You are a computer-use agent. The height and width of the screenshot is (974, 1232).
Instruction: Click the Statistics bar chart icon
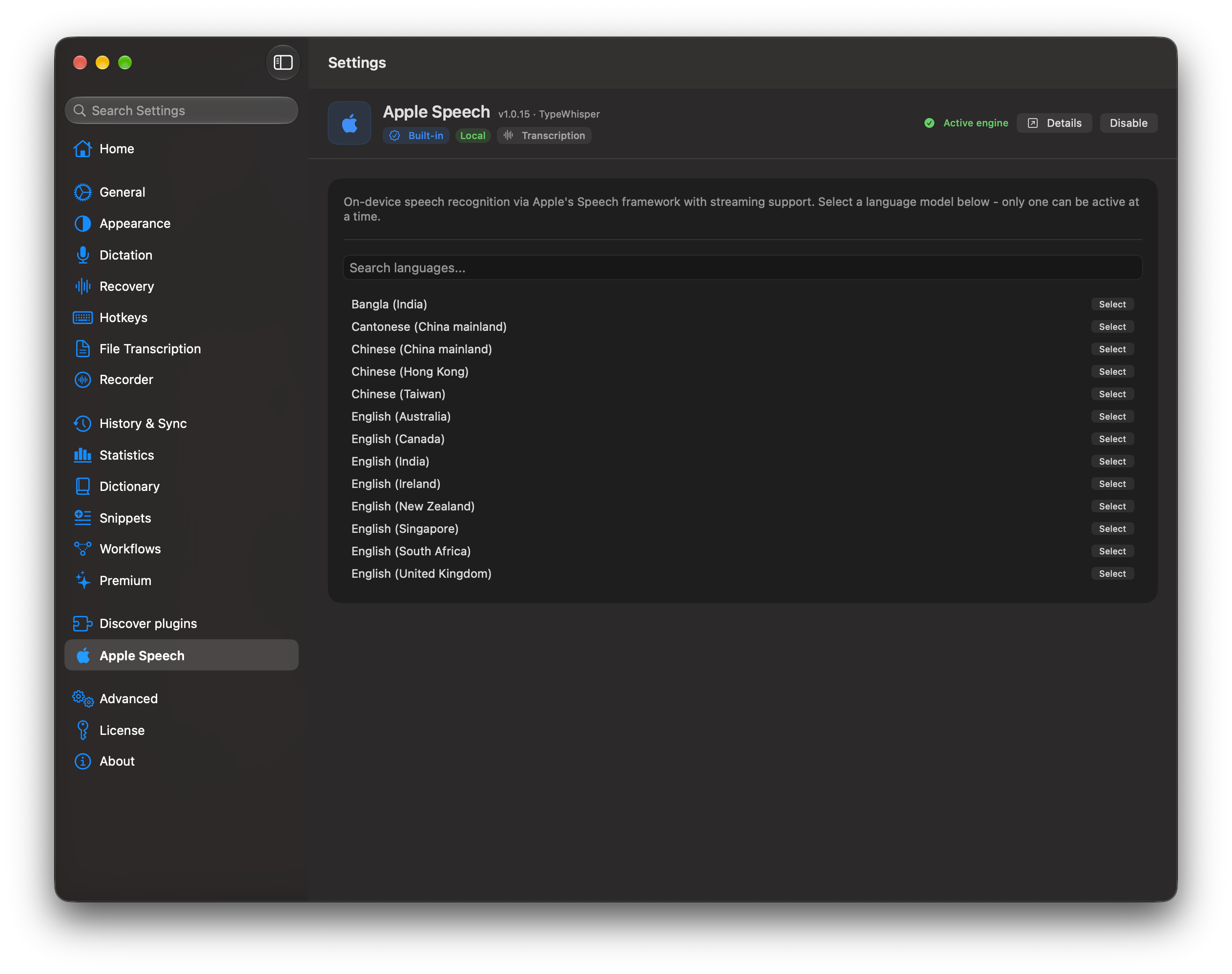(x=82, y=455)
